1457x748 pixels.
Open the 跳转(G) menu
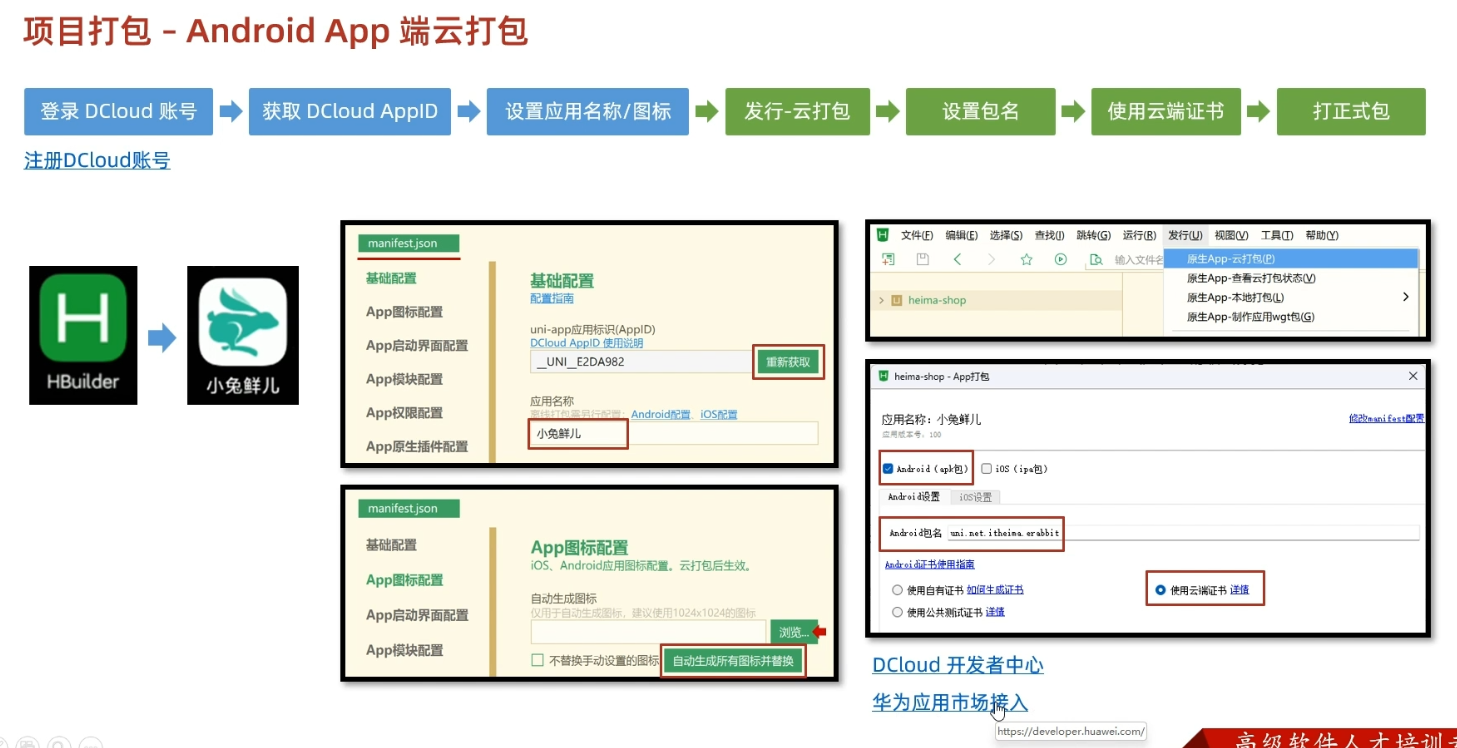pos(1094,235)
